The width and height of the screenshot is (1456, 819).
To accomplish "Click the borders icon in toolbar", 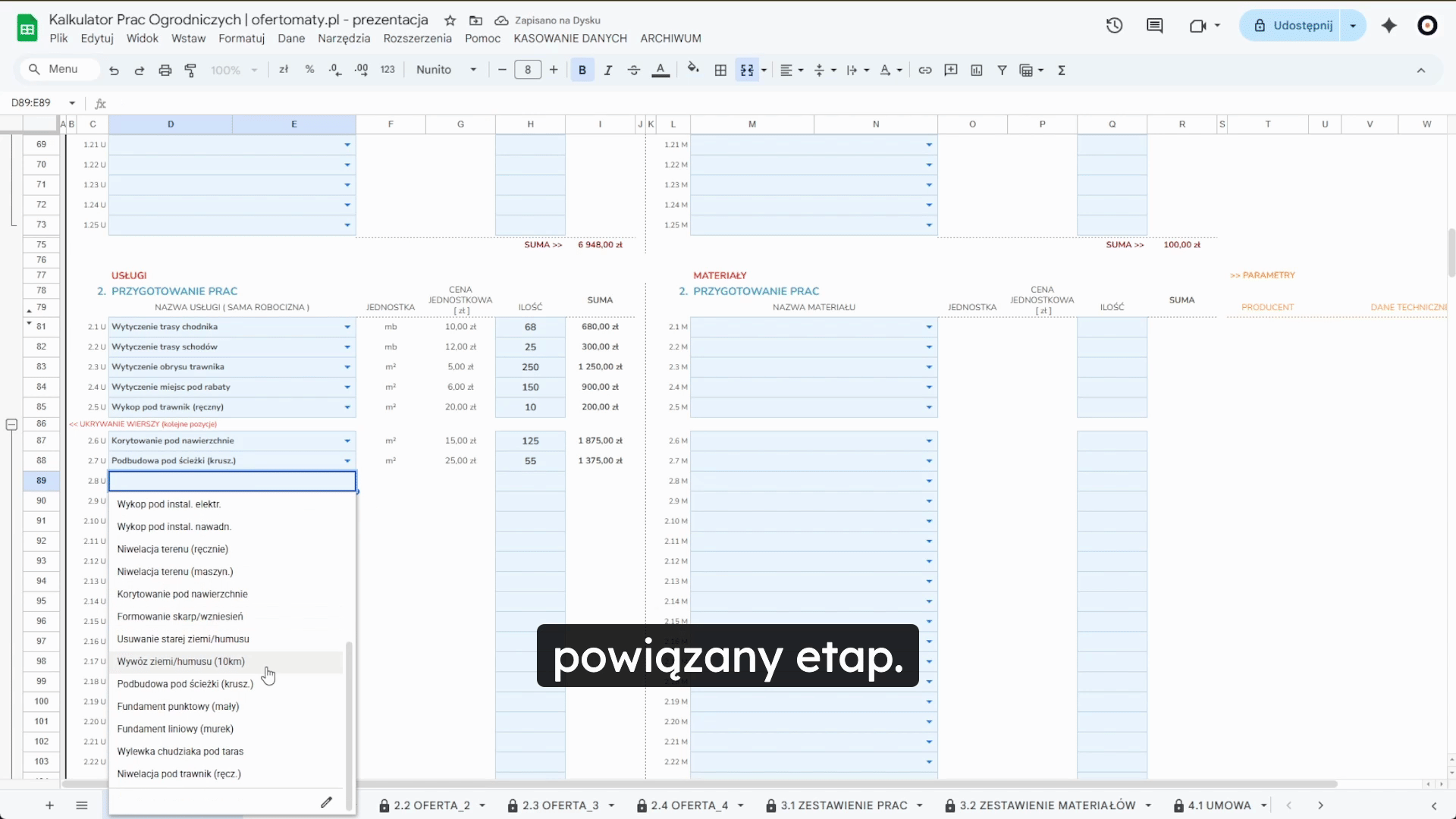I will 720,70.
